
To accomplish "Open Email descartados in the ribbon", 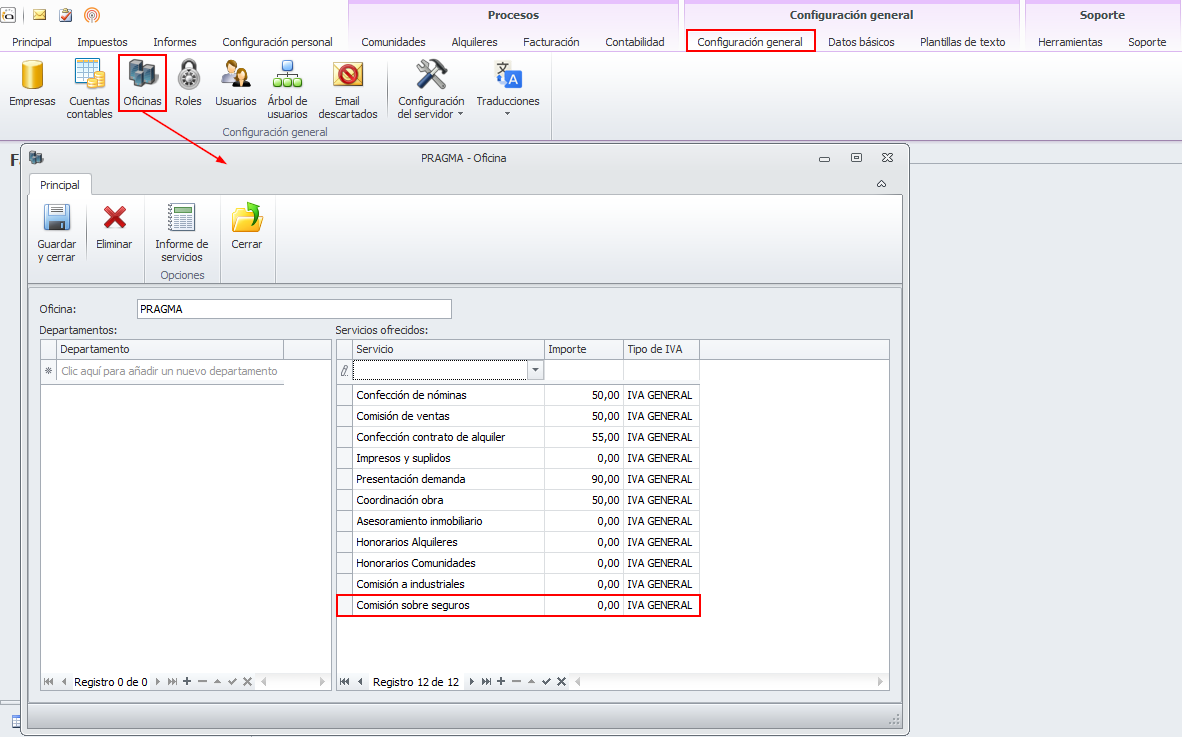I will [348, 89].
